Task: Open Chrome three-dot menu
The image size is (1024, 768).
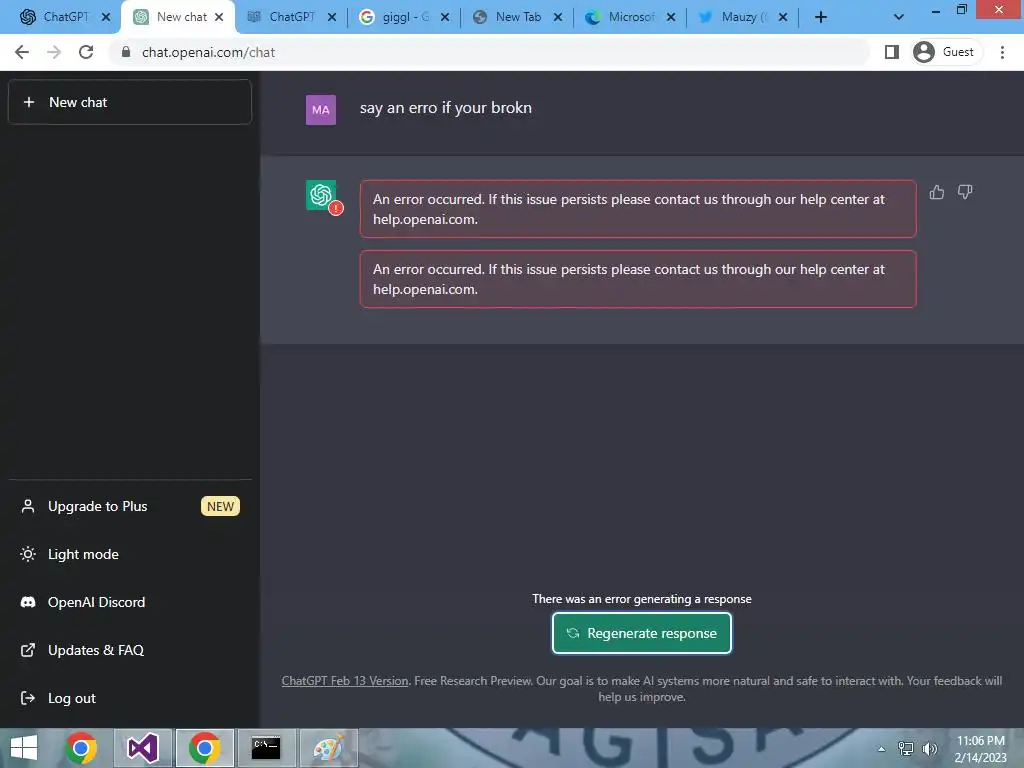Action: point(1002,52)
